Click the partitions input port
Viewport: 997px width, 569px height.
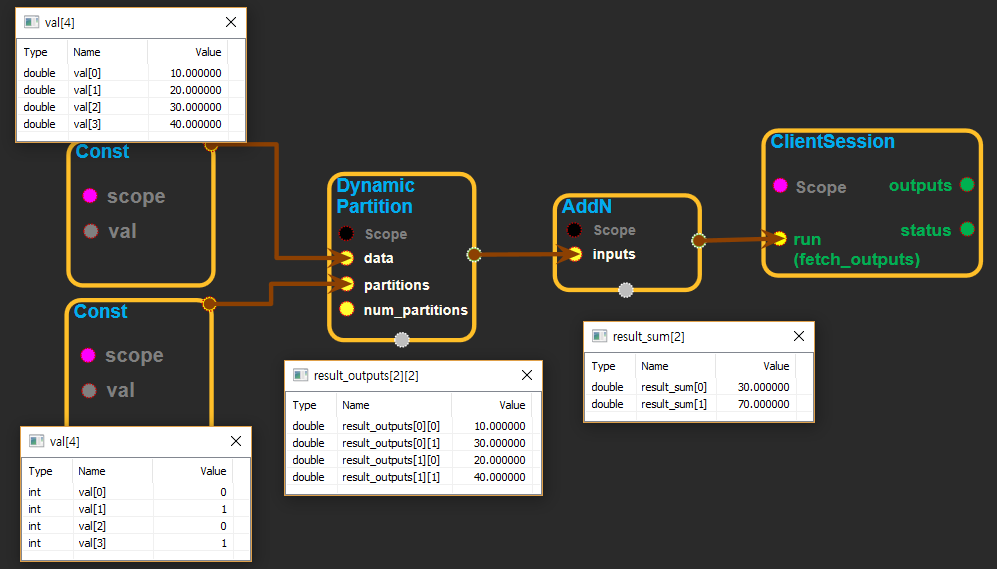pyautogui.click(x=346, y=284)
